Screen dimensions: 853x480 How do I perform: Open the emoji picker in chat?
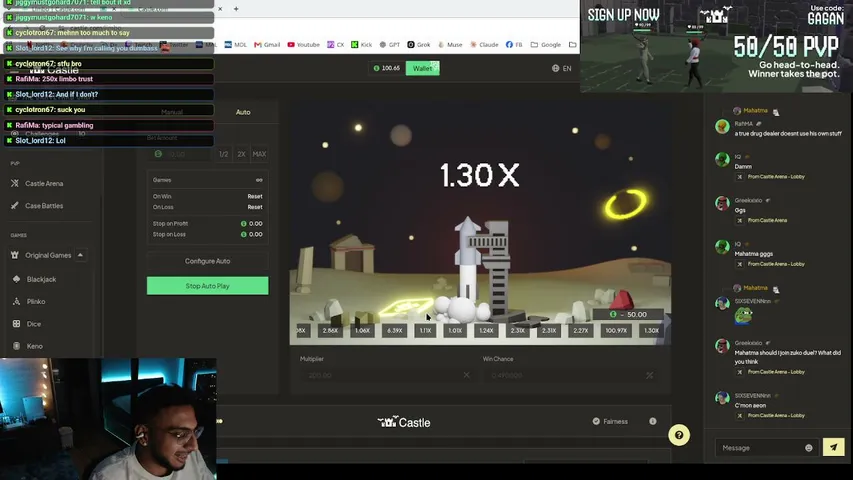point(809,448)
